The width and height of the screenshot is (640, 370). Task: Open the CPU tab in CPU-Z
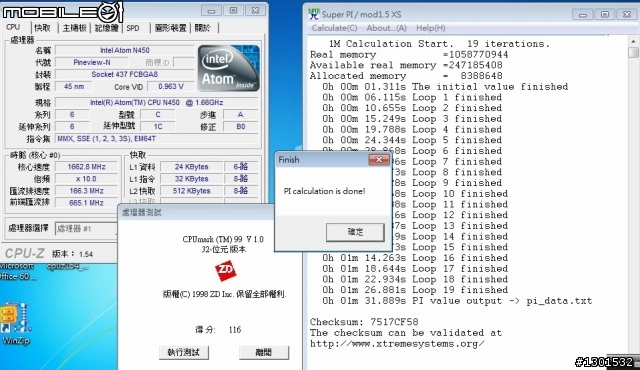click(x=13, y=27)
